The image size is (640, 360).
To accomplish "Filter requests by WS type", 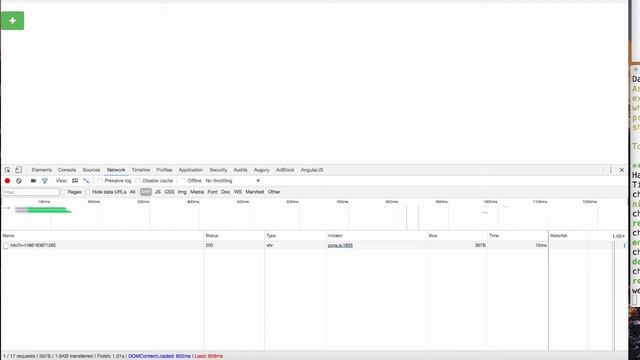I will coord(238,192).
